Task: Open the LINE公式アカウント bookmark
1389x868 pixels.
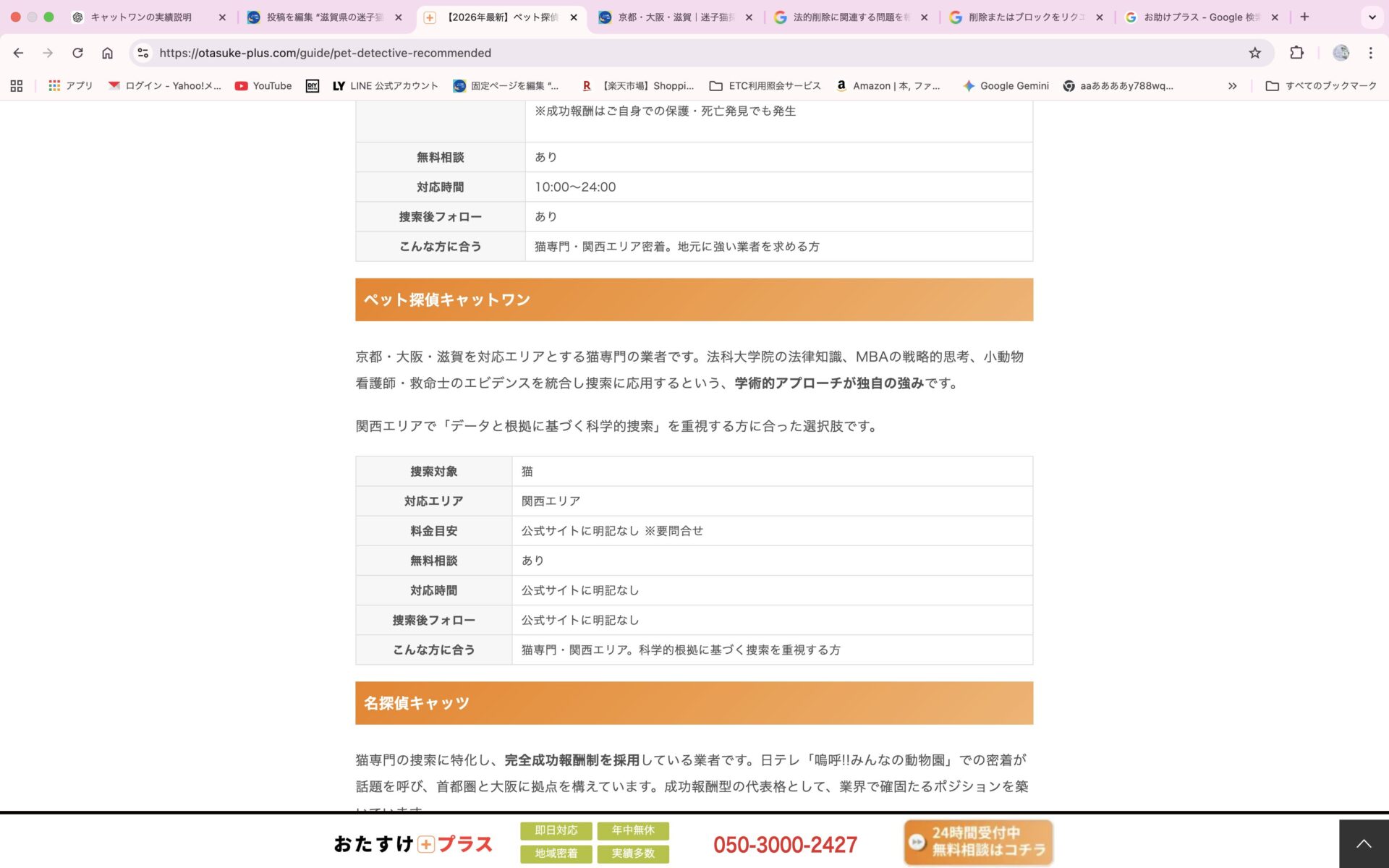Action: (386, 85)
